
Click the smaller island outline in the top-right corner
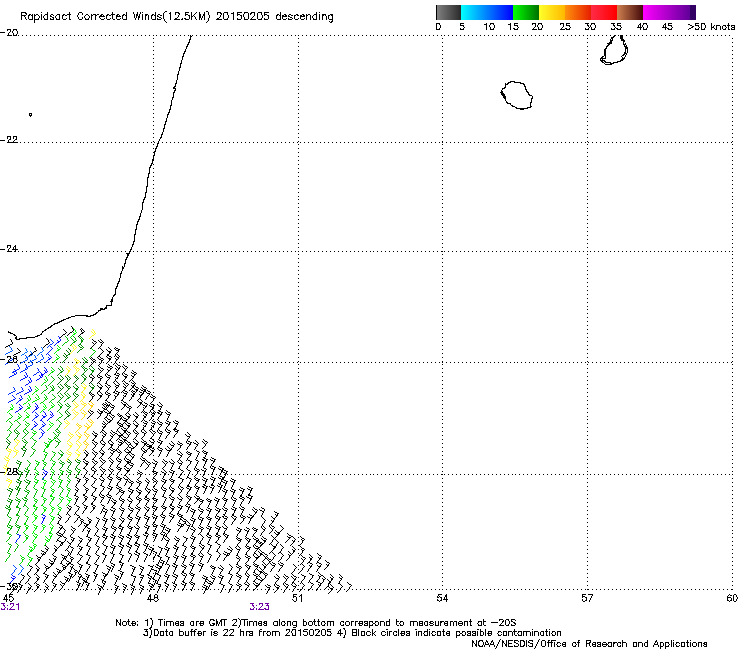(x=614, y=50)
